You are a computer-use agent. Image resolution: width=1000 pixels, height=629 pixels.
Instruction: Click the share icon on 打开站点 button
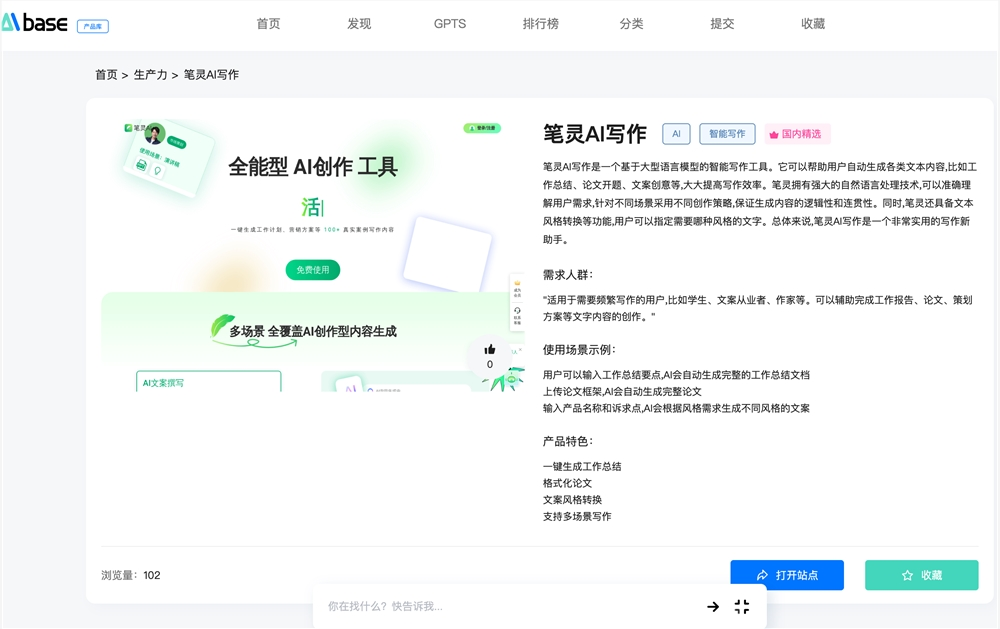click(x=760, y=575)
